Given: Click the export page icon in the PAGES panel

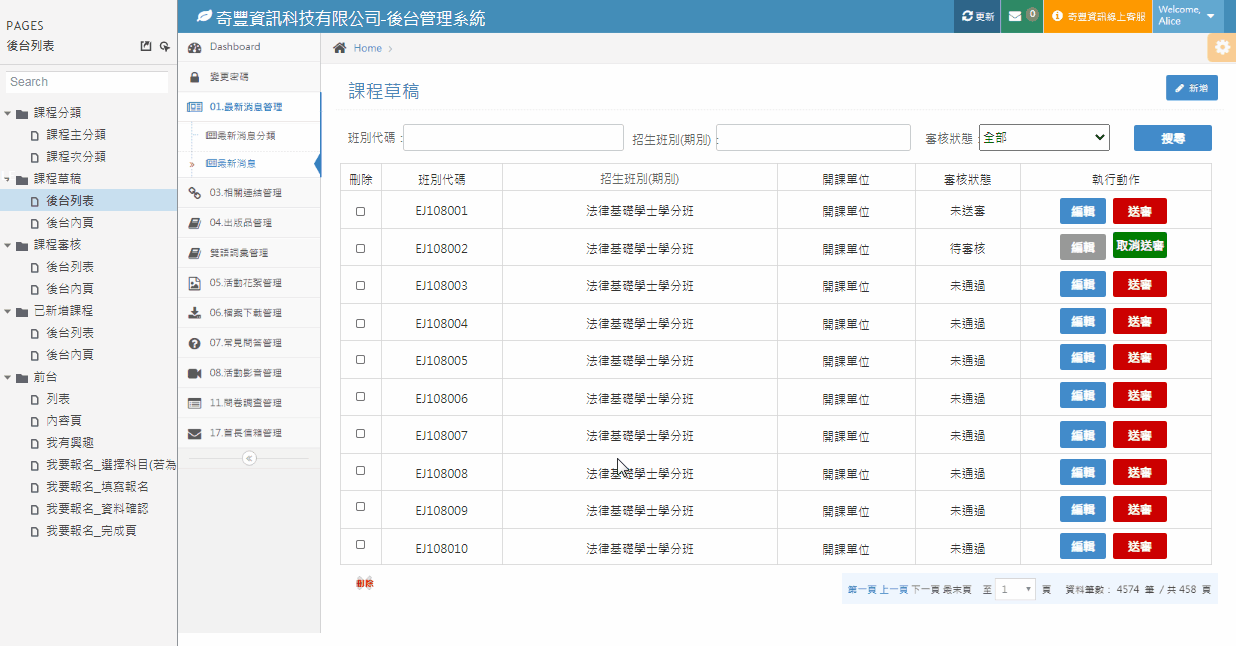Looking at the screenshot, I should [x=146, y=46].
